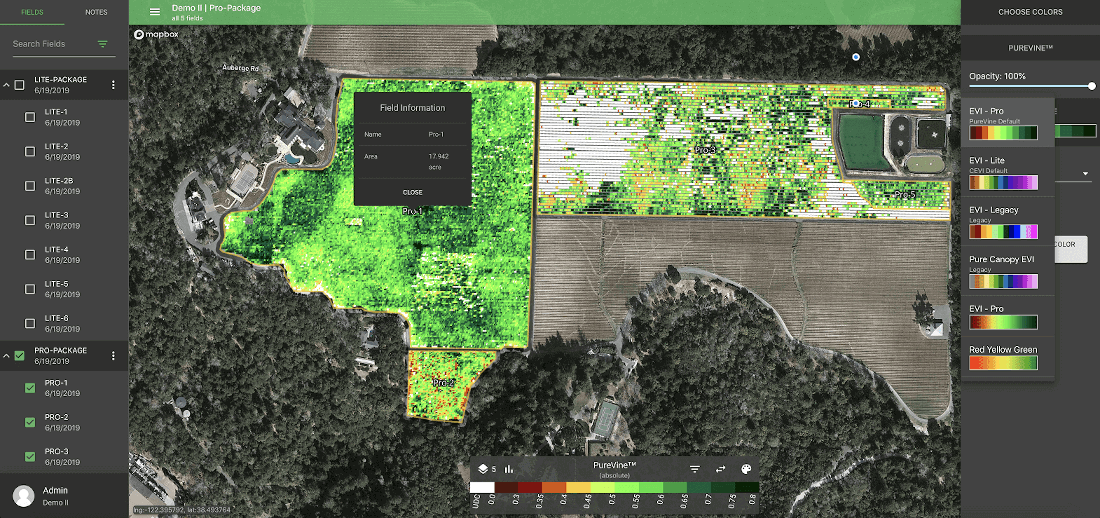Check the LITE-1 field checkbox

[29, 117]
